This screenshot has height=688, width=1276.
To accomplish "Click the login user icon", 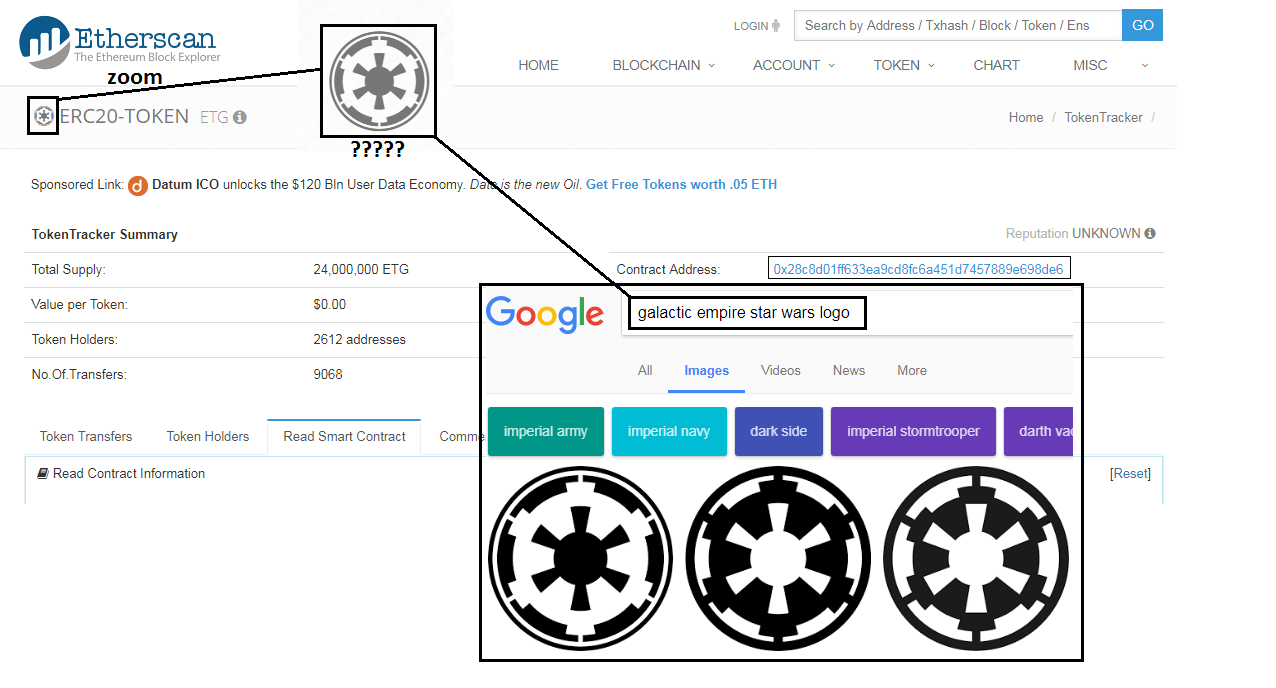I will tap(776, 26).
